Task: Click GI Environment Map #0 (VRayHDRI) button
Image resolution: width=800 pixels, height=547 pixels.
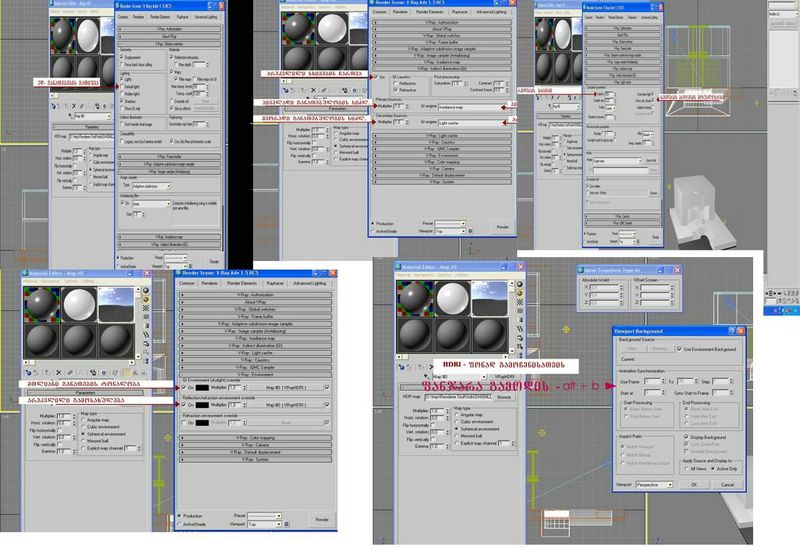Action: (x=286, y=388)
